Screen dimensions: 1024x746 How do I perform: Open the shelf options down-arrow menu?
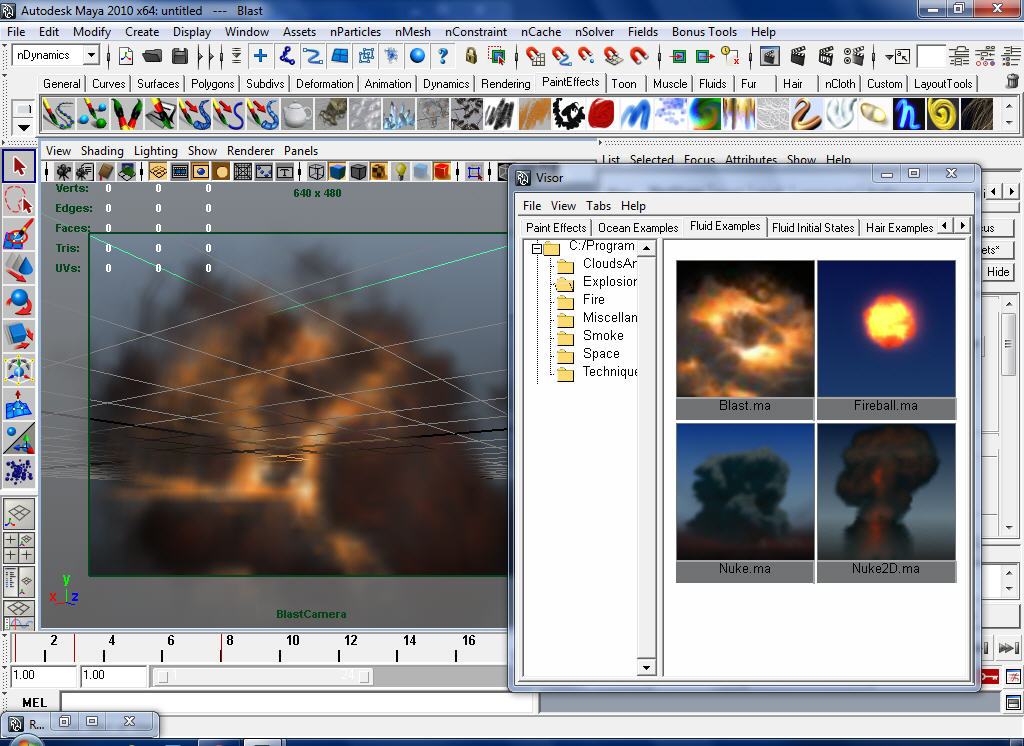[24, 127]
